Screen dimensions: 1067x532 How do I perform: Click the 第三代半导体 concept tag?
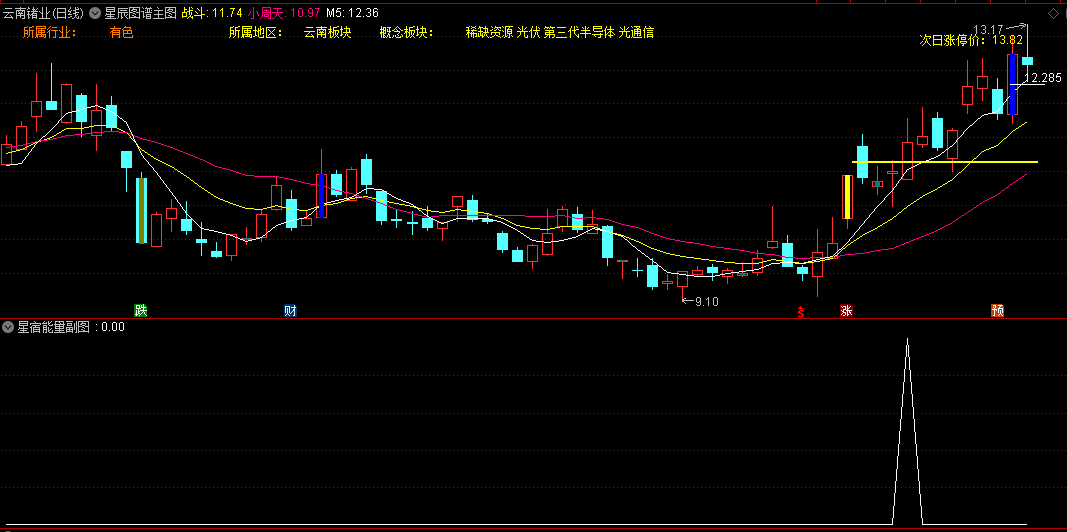(x=579, y=32)
